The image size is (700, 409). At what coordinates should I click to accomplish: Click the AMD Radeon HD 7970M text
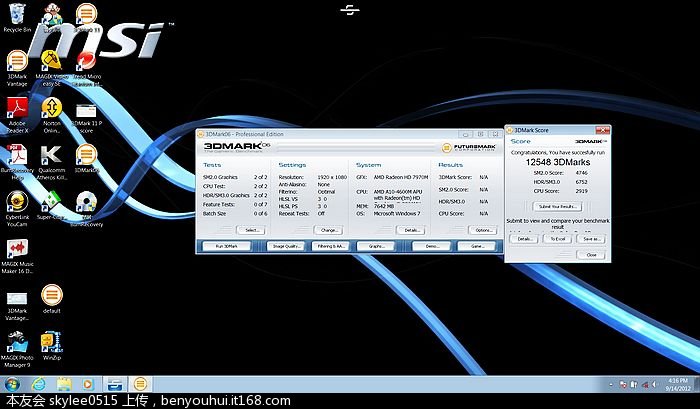point(400,177)
